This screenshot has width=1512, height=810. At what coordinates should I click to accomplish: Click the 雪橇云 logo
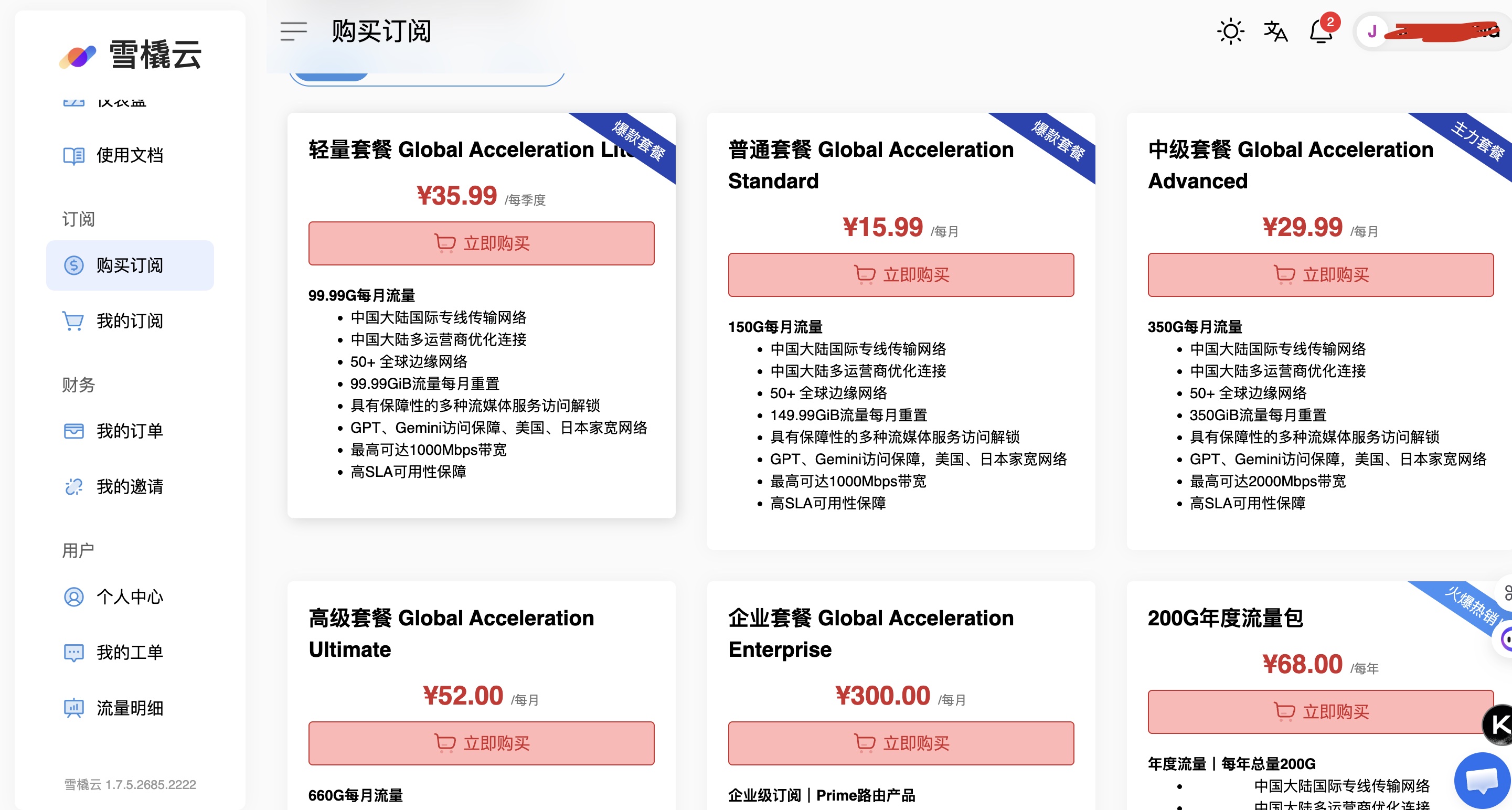tap(130, 55)
